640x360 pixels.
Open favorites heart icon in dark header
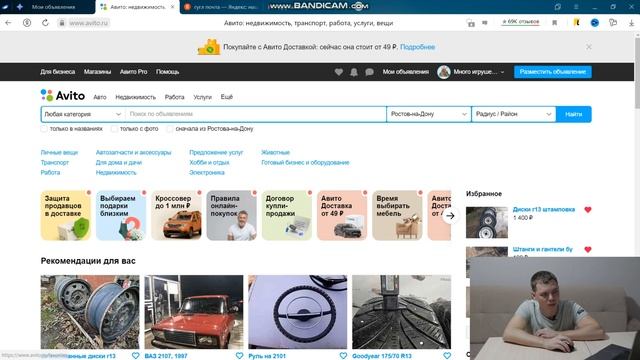(x=339, y=72)
